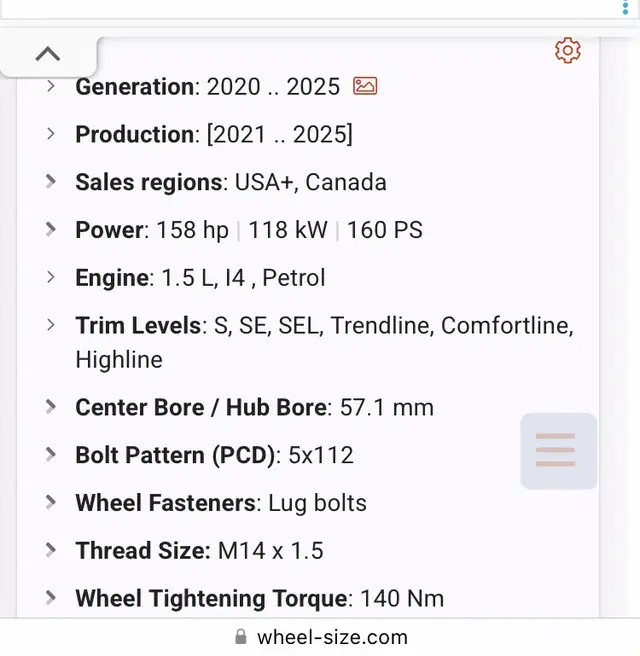Expand the Thread Size row
640x656 pixels.
(51, 550)
